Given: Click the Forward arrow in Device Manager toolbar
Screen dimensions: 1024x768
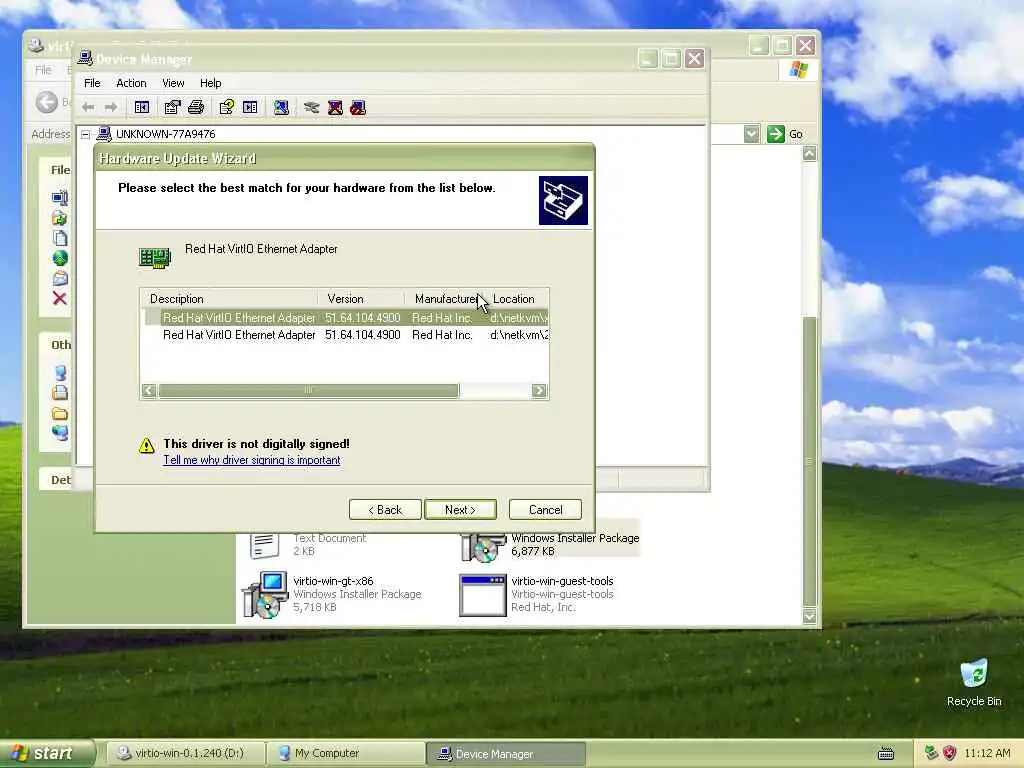Looking at the screenshot, I should coord(111,107).
